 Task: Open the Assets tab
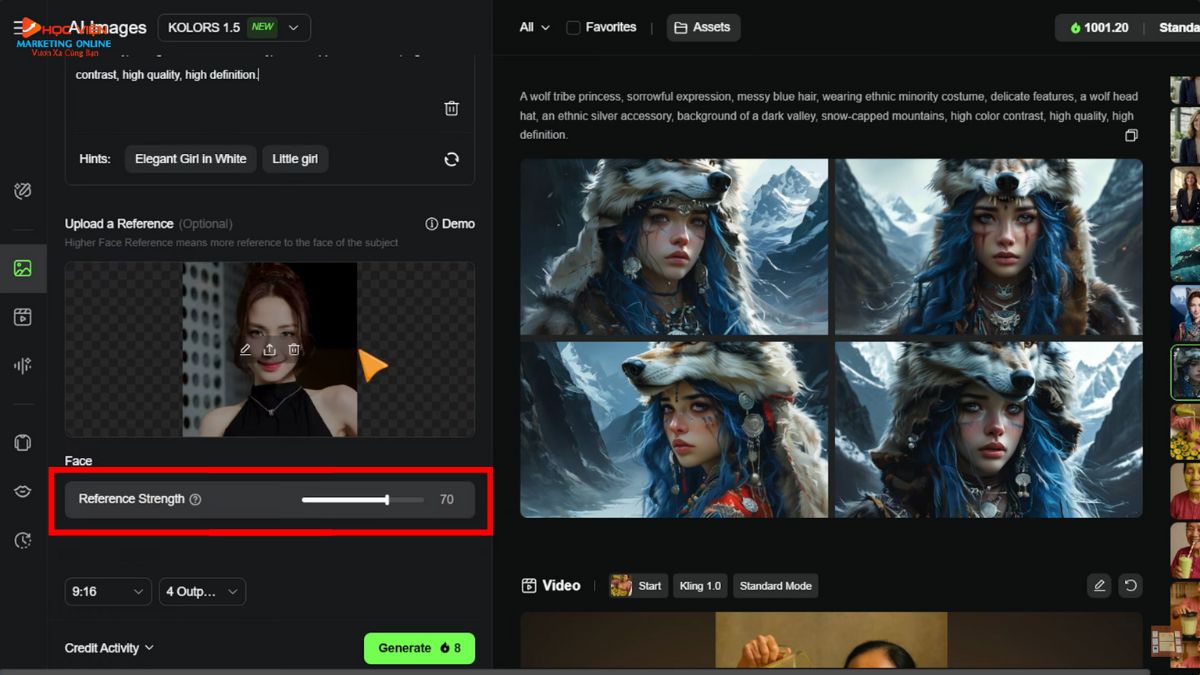click(x=703, y=28)
